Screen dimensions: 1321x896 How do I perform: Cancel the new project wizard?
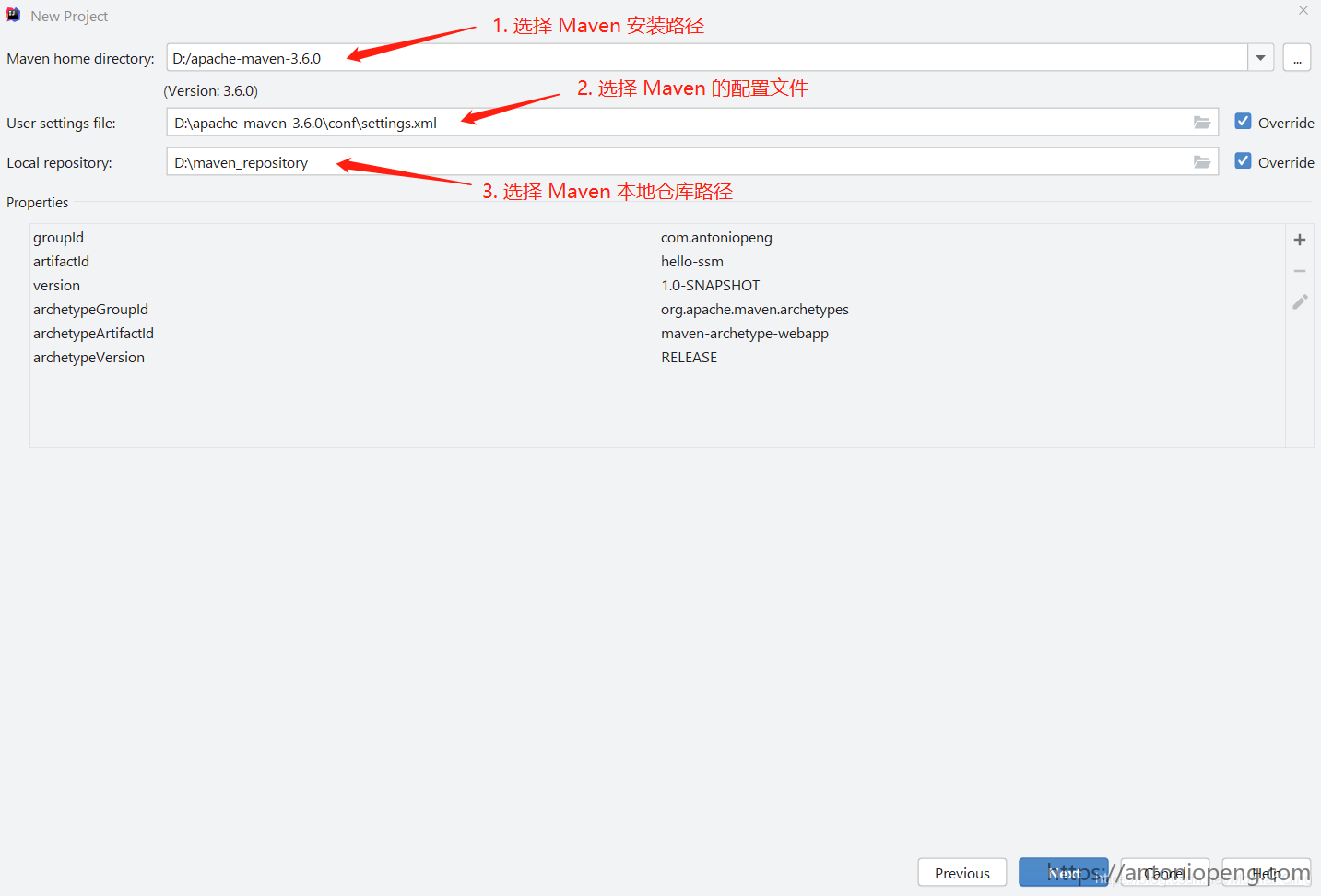(x=1163, y=872)
